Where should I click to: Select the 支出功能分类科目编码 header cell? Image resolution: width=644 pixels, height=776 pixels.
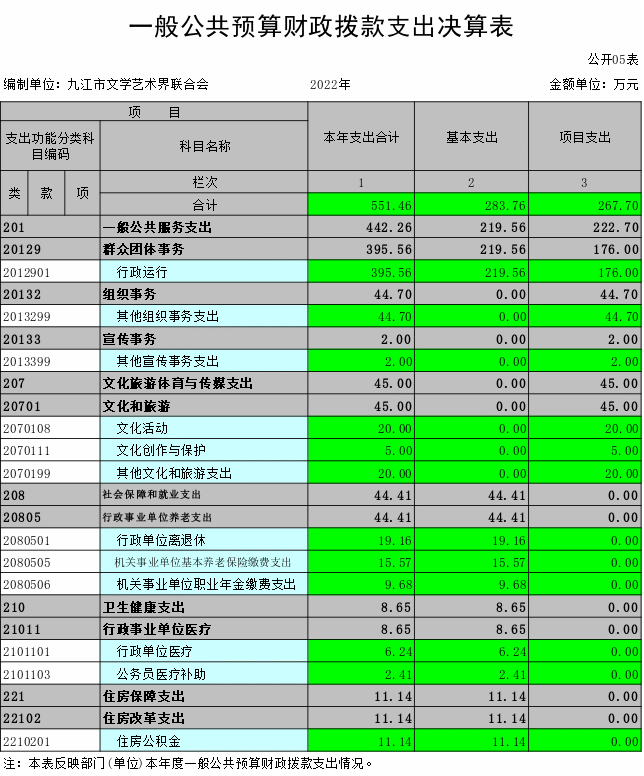point(50,146)
